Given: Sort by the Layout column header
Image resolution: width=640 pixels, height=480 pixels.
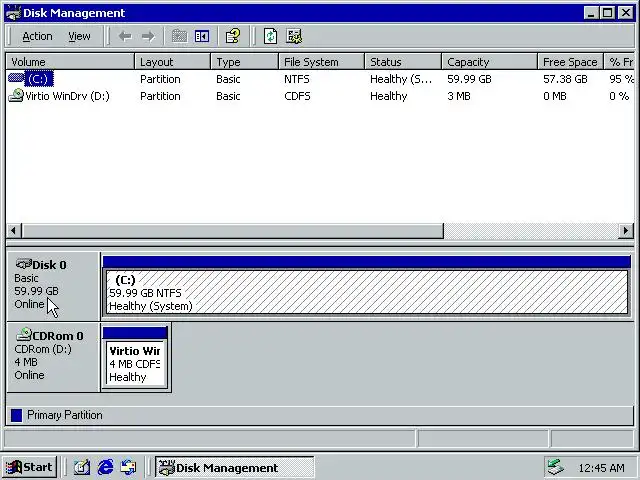Looking at the screenshot, I should [x=173, y=62].
